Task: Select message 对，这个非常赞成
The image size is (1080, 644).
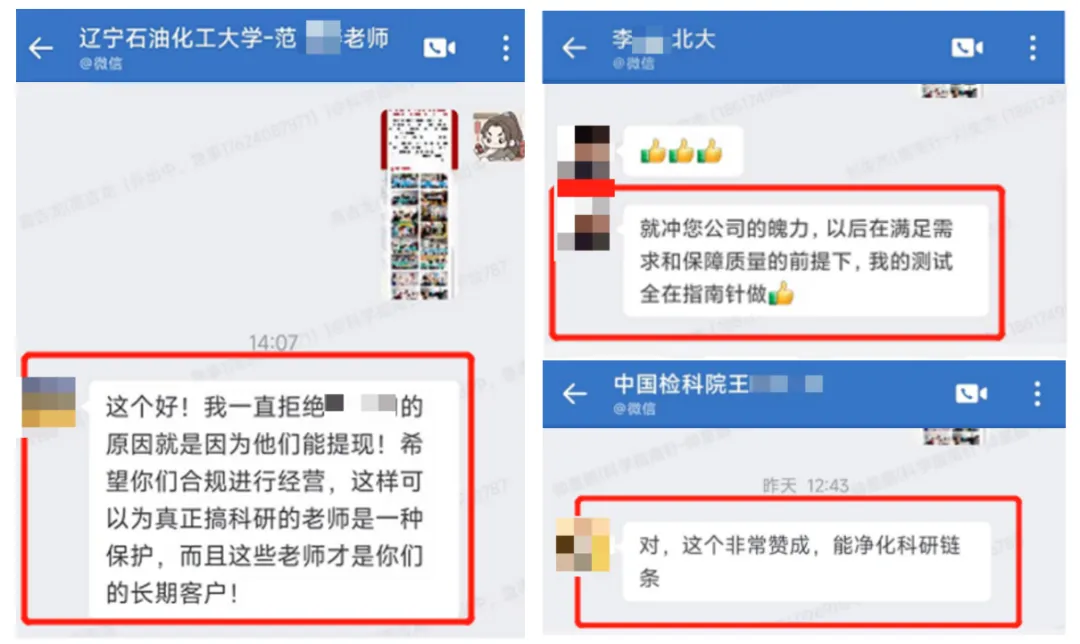Action: [x=807, y=561]
